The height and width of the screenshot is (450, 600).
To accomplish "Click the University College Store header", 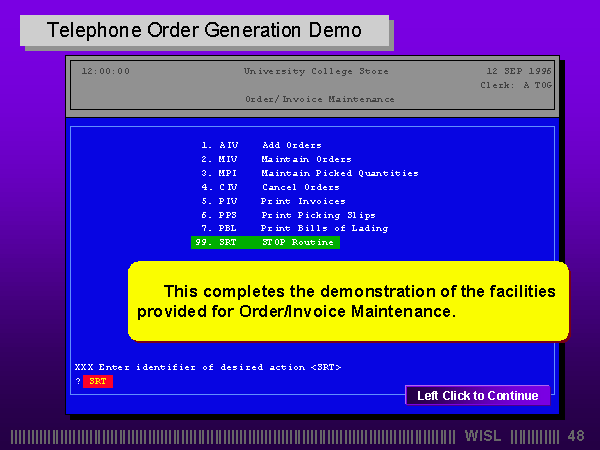I will coord(316,71).
